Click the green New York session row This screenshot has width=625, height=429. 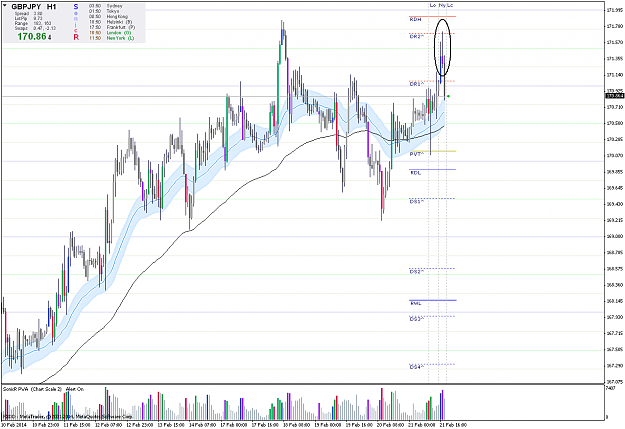tap(111, 38)
